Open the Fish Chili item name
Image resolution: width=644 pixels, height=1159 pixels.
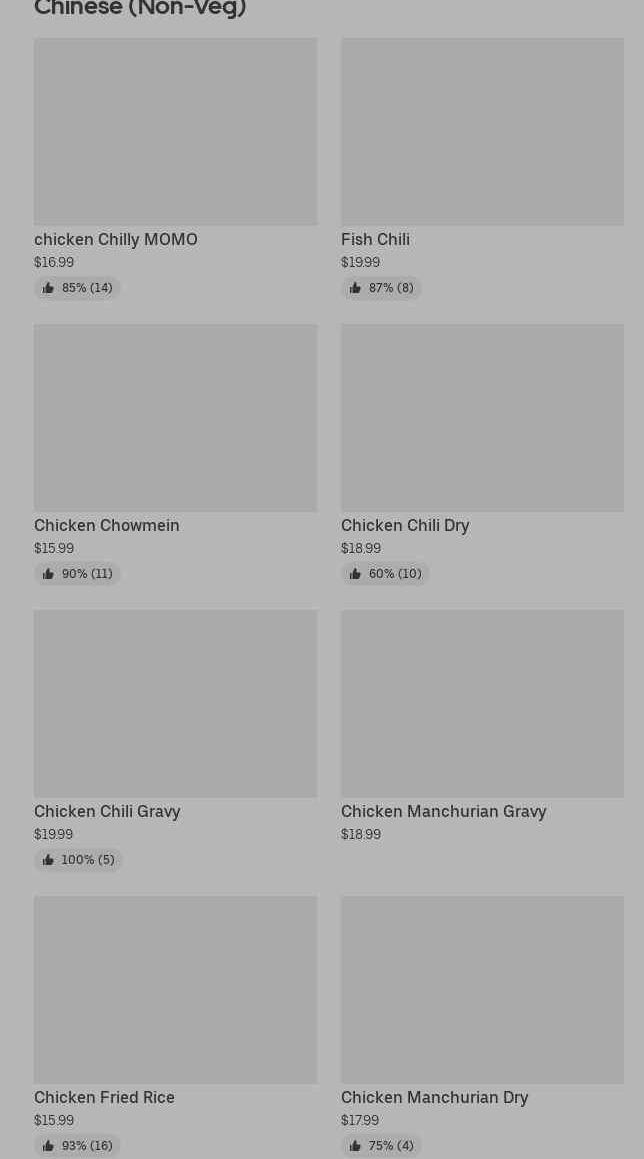(x=375, y=239)
